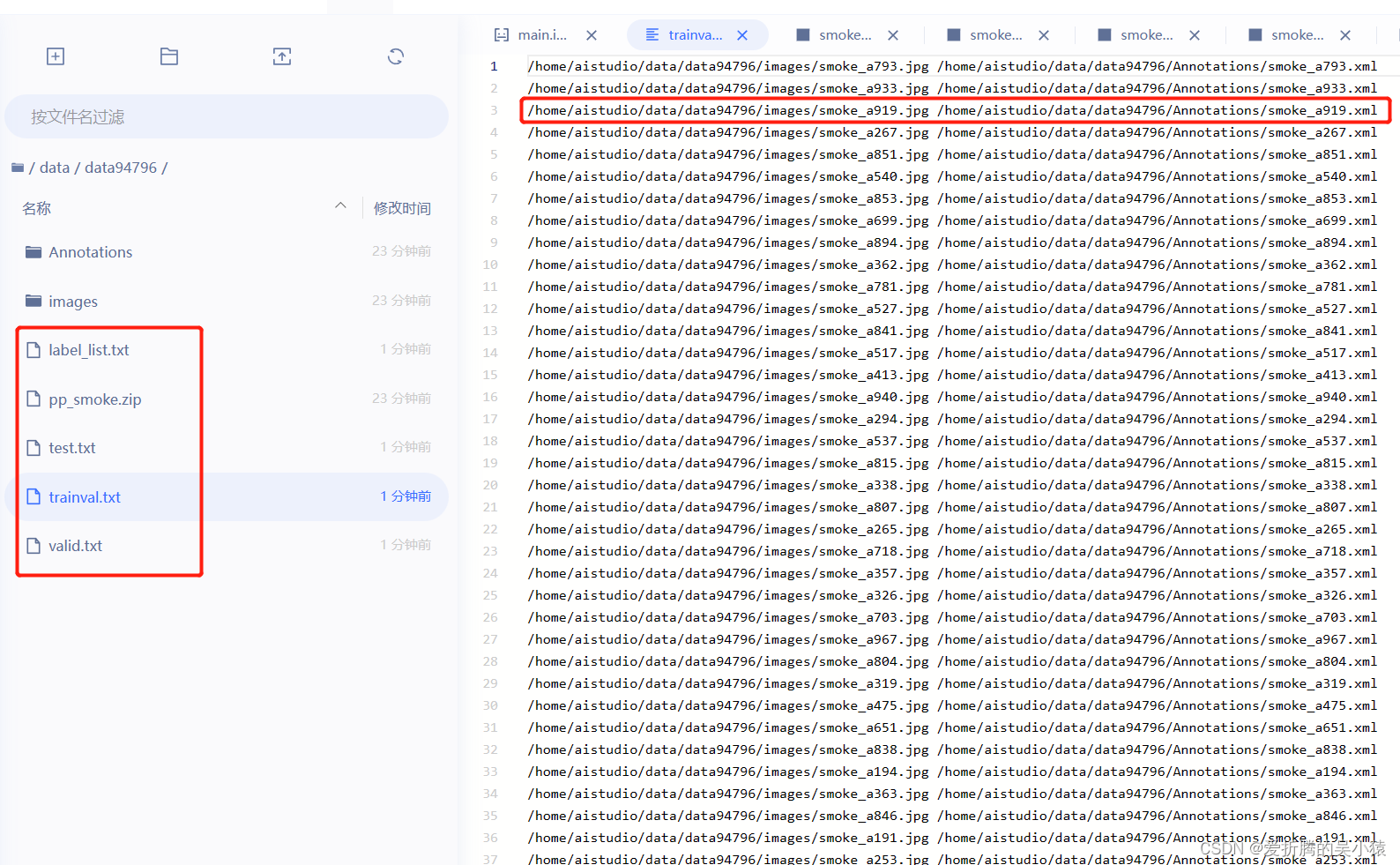This screenshot has height=865, width=1400.
Task: Click the 23 分钟前 time for pp_smoke.zip
Action: point(402,399)
